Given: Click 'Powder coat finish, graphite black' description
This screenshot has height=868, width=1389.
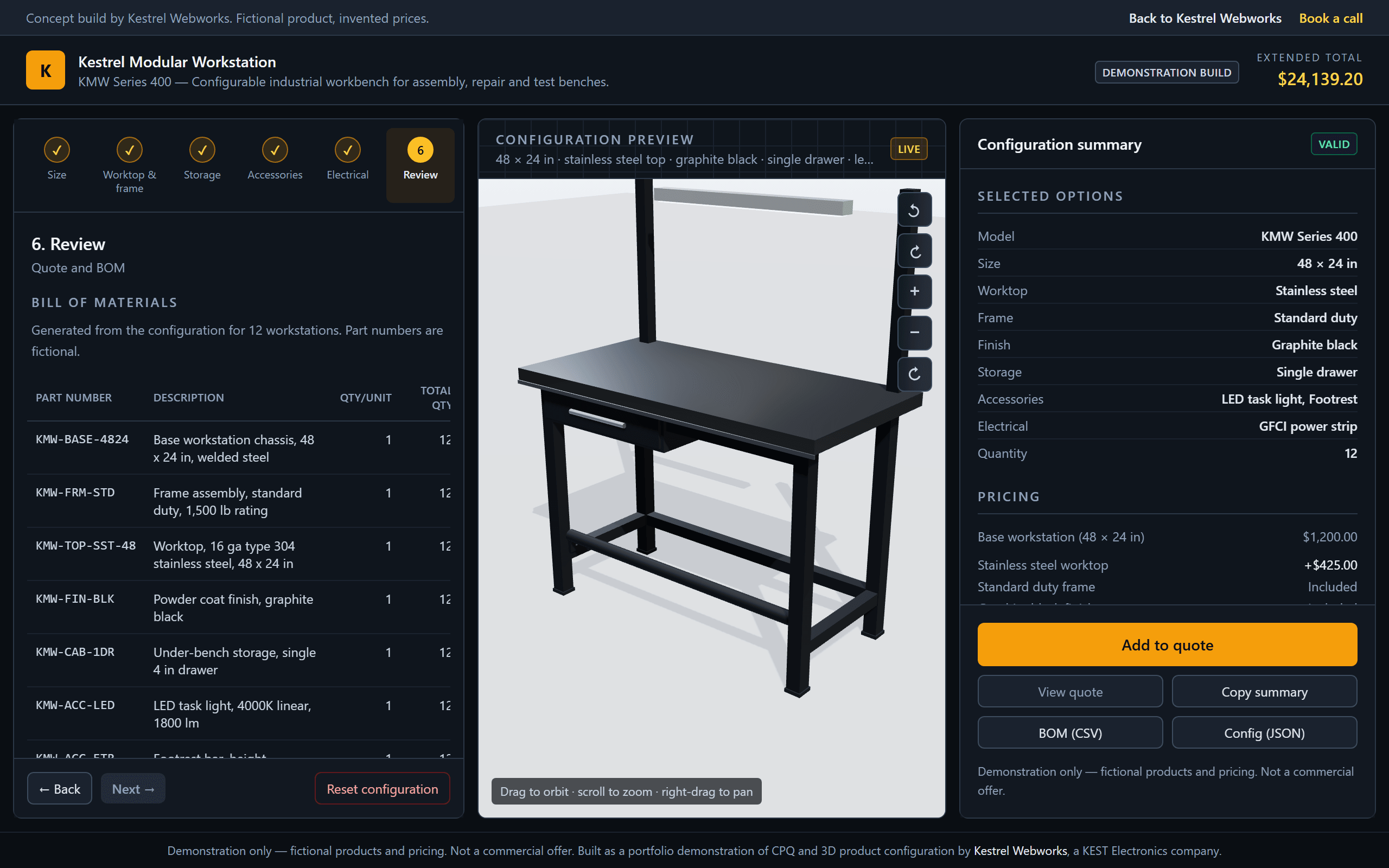Looking at the screenshot, I should 233,608.
